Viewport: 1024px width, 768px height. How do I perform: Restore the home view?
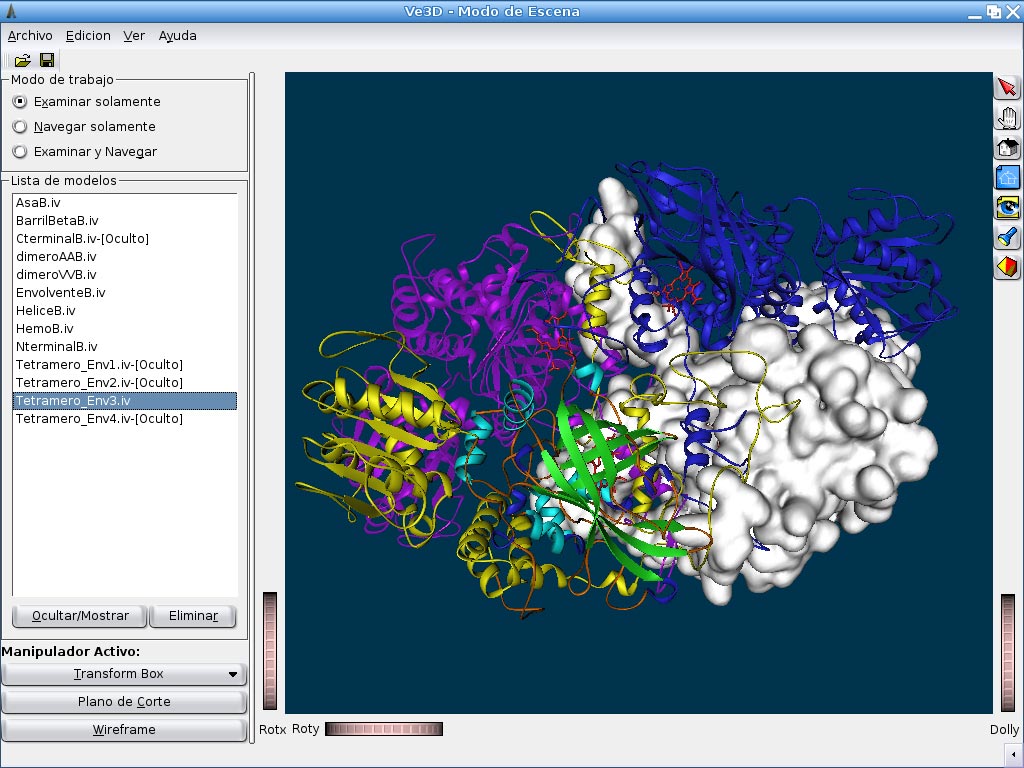(x=1008, y=147)
